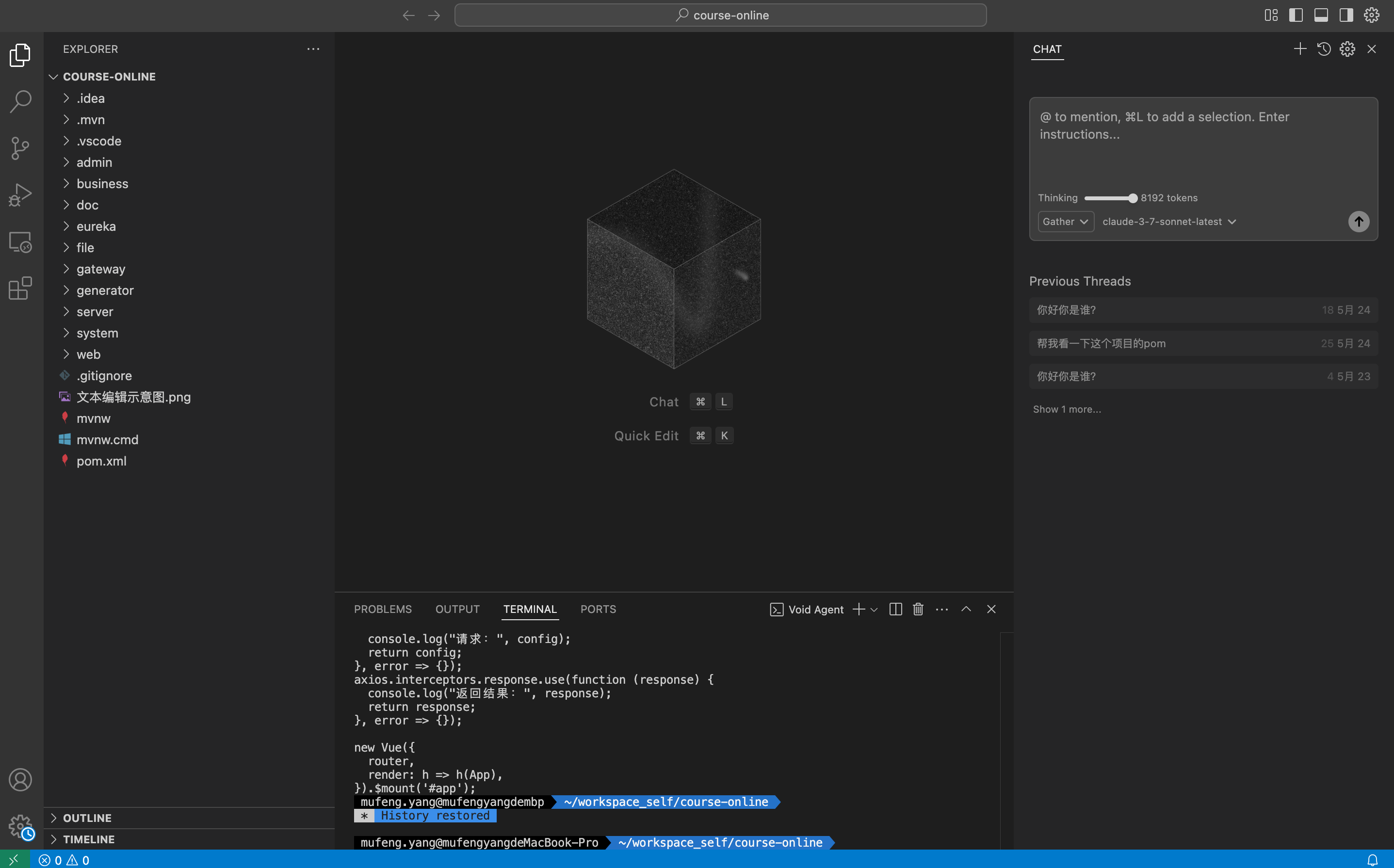Screen dimensions: 1394x868
Task: Expand the TIMELINE section
Action: (x=189, y=839)
